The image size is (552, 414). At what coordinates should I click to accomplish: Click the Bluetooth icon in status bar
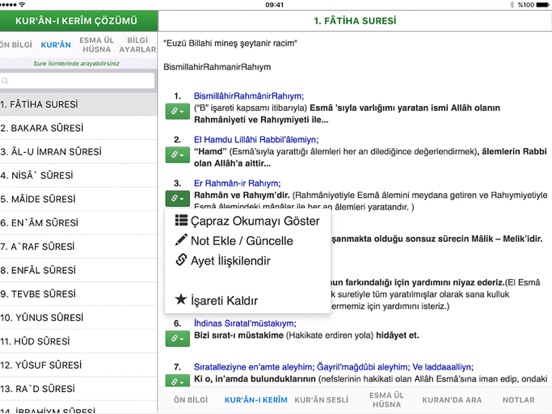pyautogui.click(x=512, y=5)
